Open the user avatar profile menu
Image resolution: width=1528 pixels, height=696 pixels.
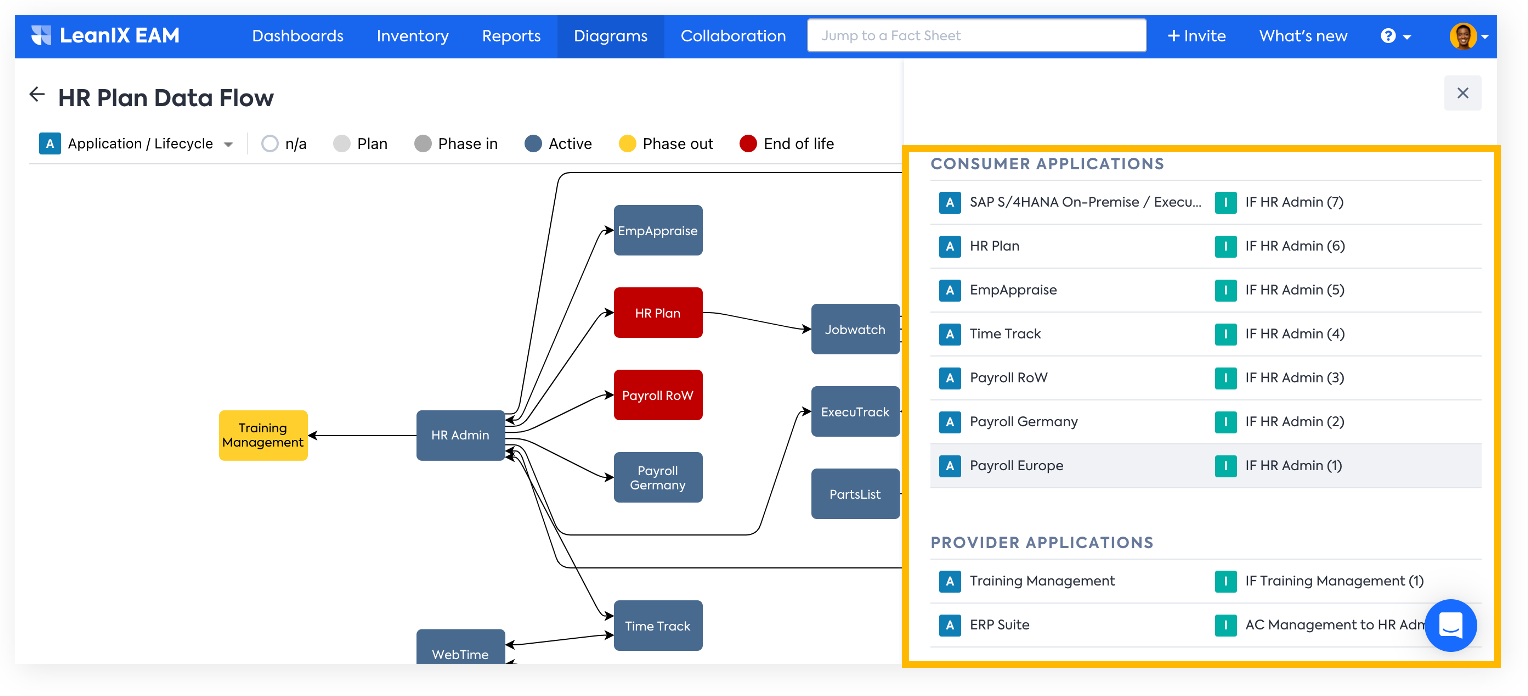tap(1469, 36)
